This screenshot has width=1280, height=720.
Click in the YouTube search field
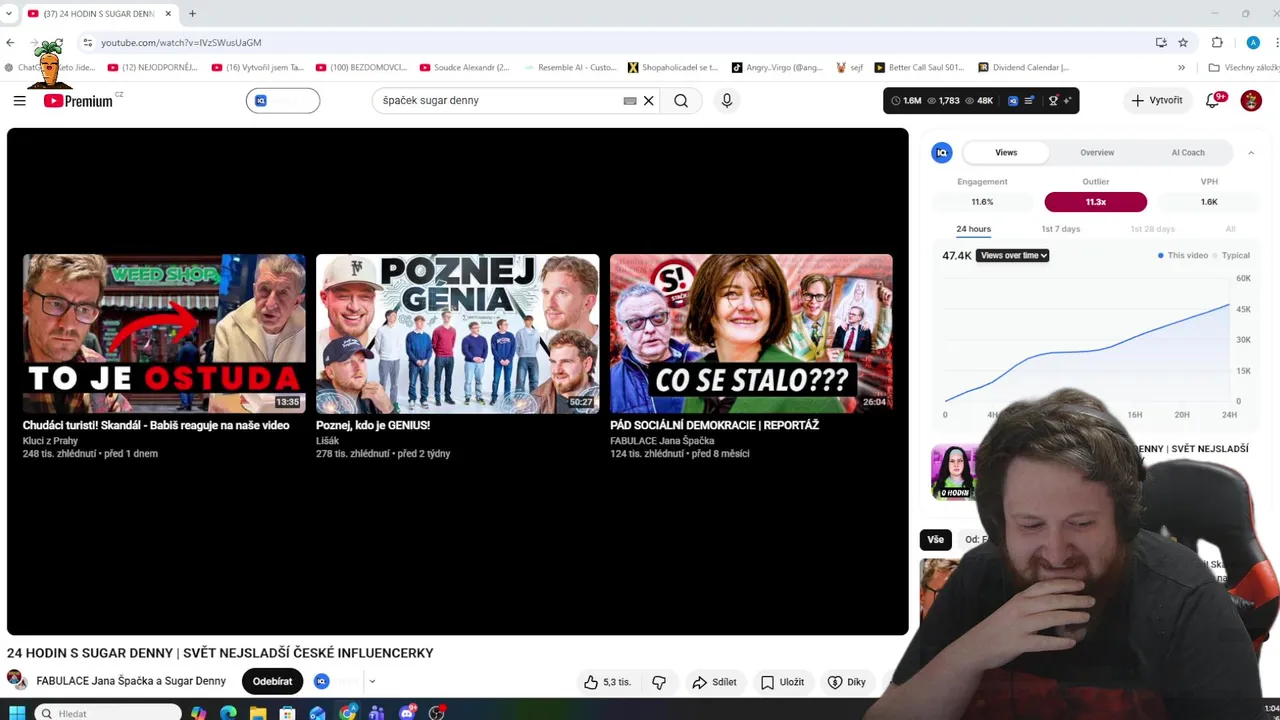click(x=500, y=100)
